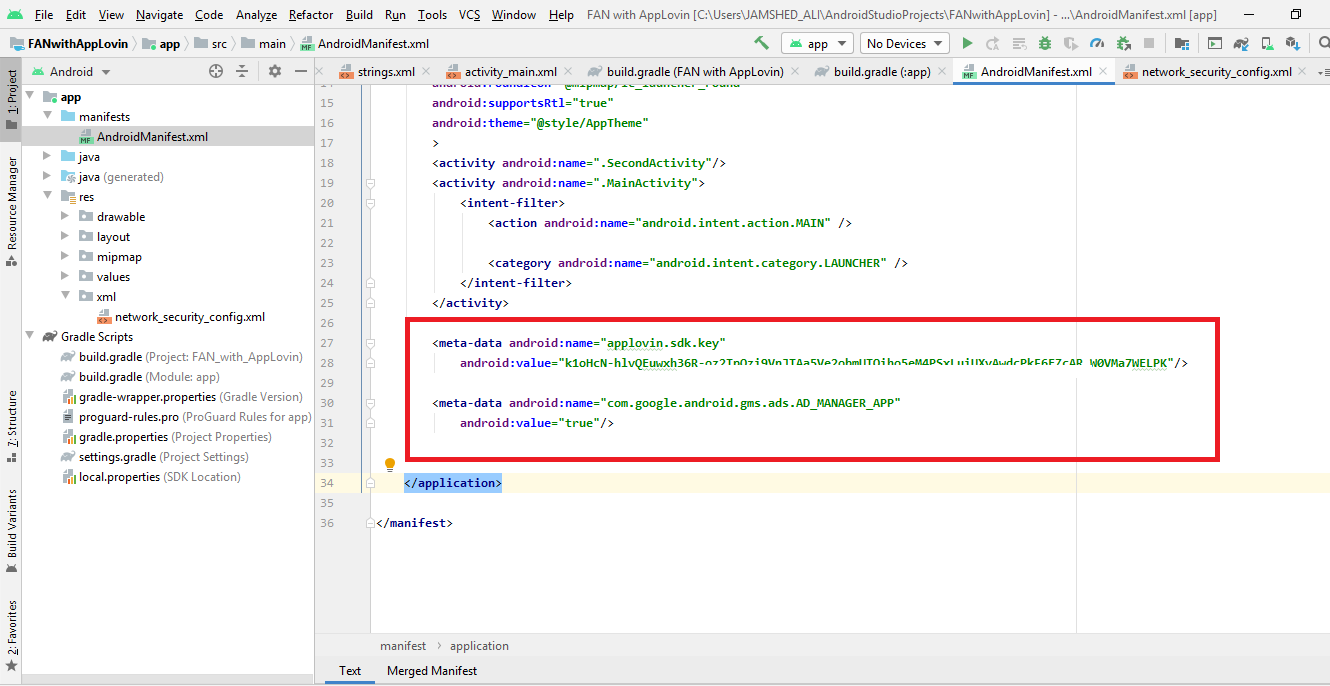Open the VCS menu

(470, 14)
